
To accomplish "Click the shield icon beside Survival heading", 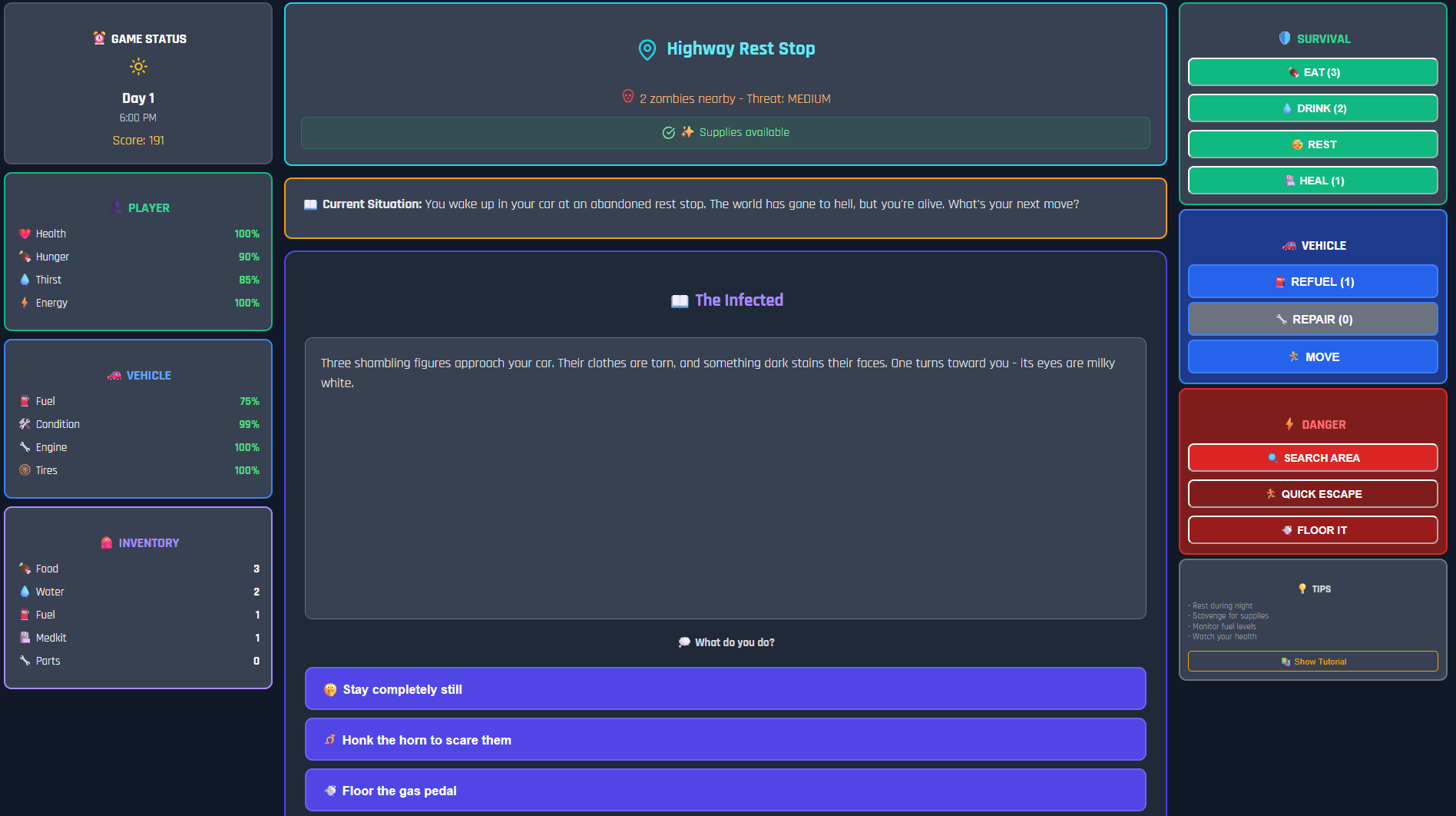I will (x=1284, y=38).
